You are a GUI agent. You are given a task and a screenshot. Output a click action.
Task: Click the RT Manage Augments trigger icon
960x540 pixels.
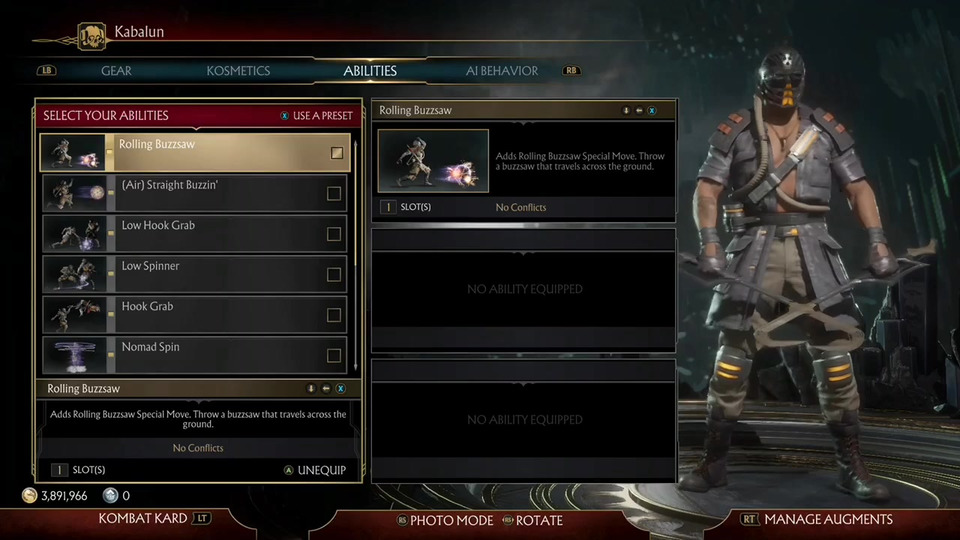(749, 519)
